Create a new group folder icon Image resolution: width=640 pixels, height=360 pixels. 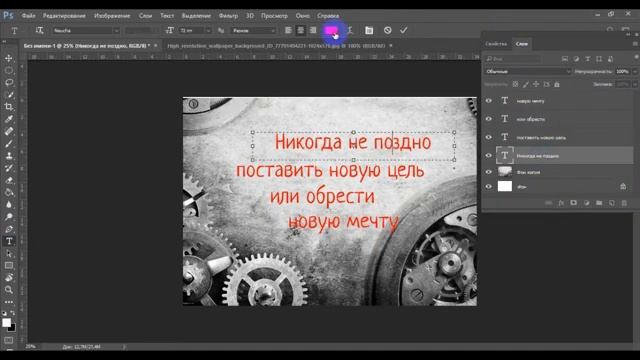pos(599,203)
